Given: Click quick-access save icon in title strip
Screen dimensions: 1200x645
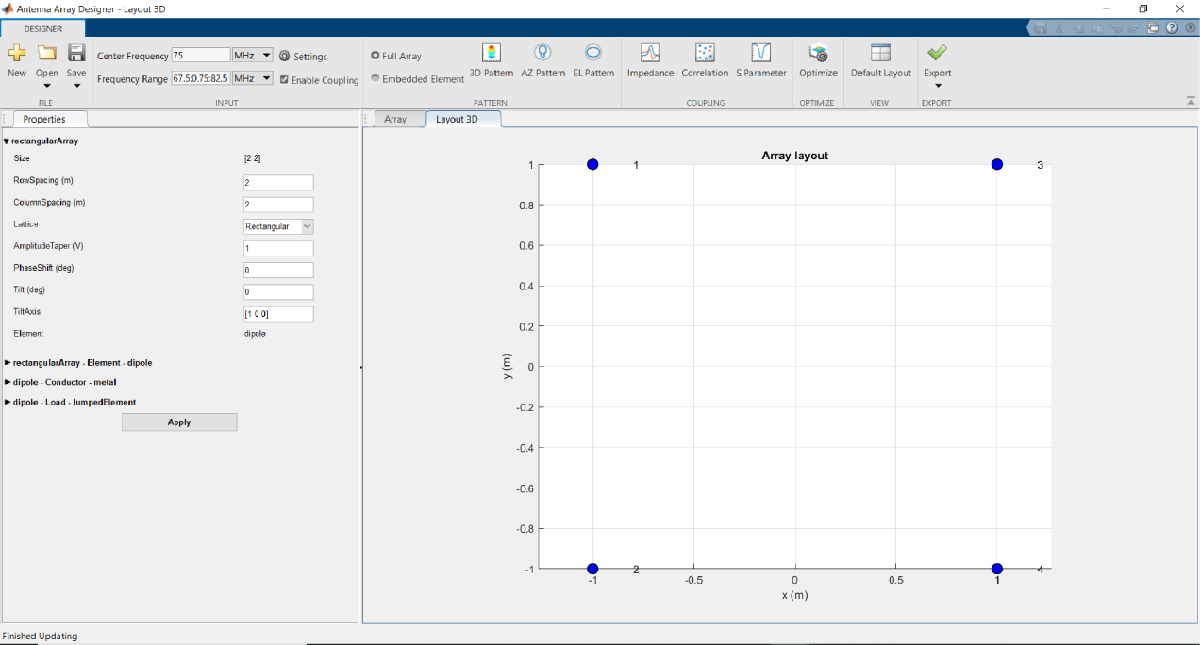Looking at the screenshot, I should tap(1040, 28).
